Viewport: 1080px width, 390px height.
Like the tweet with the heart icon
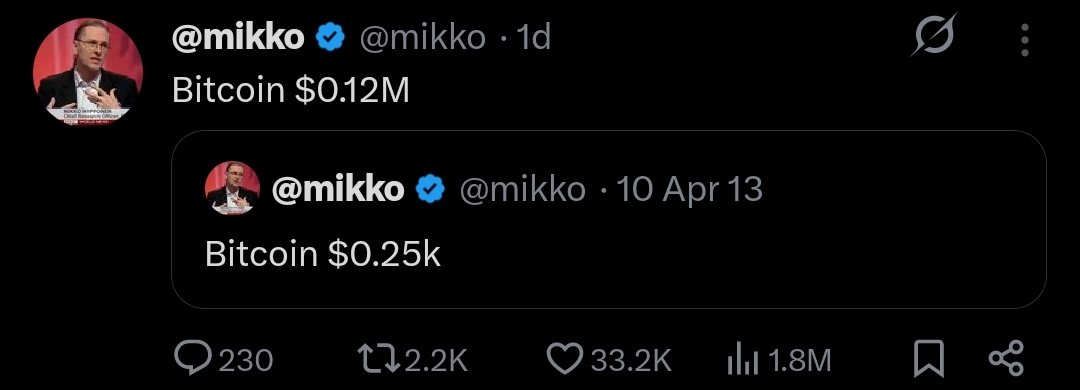pyautogui.click(x=565, y=359)
